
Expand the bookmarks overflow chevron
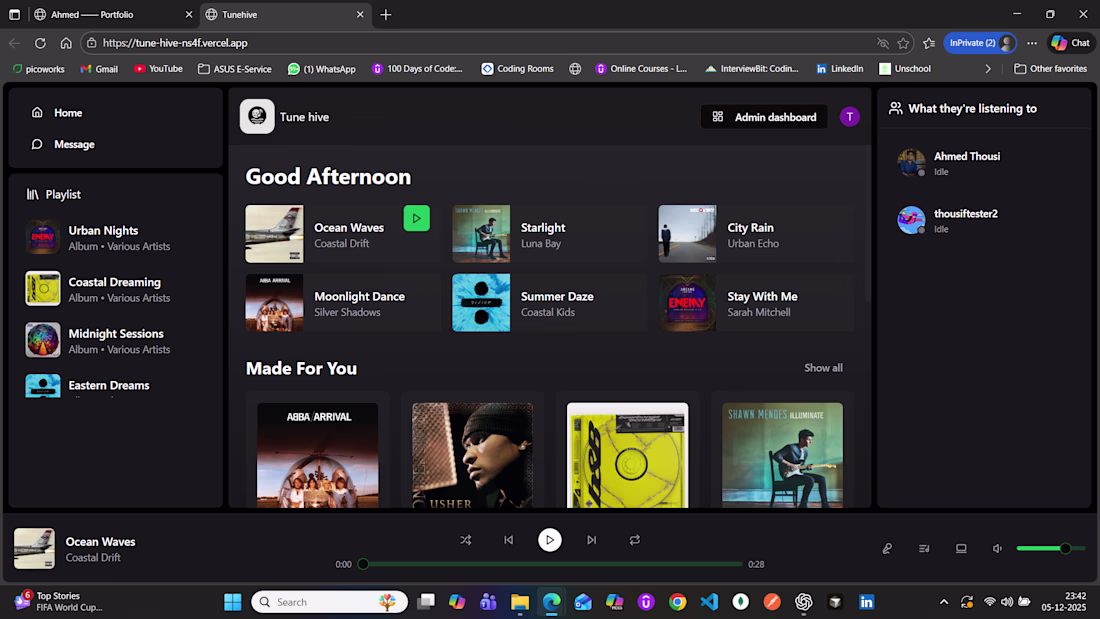pyautogui.click(x=988, y=69)
